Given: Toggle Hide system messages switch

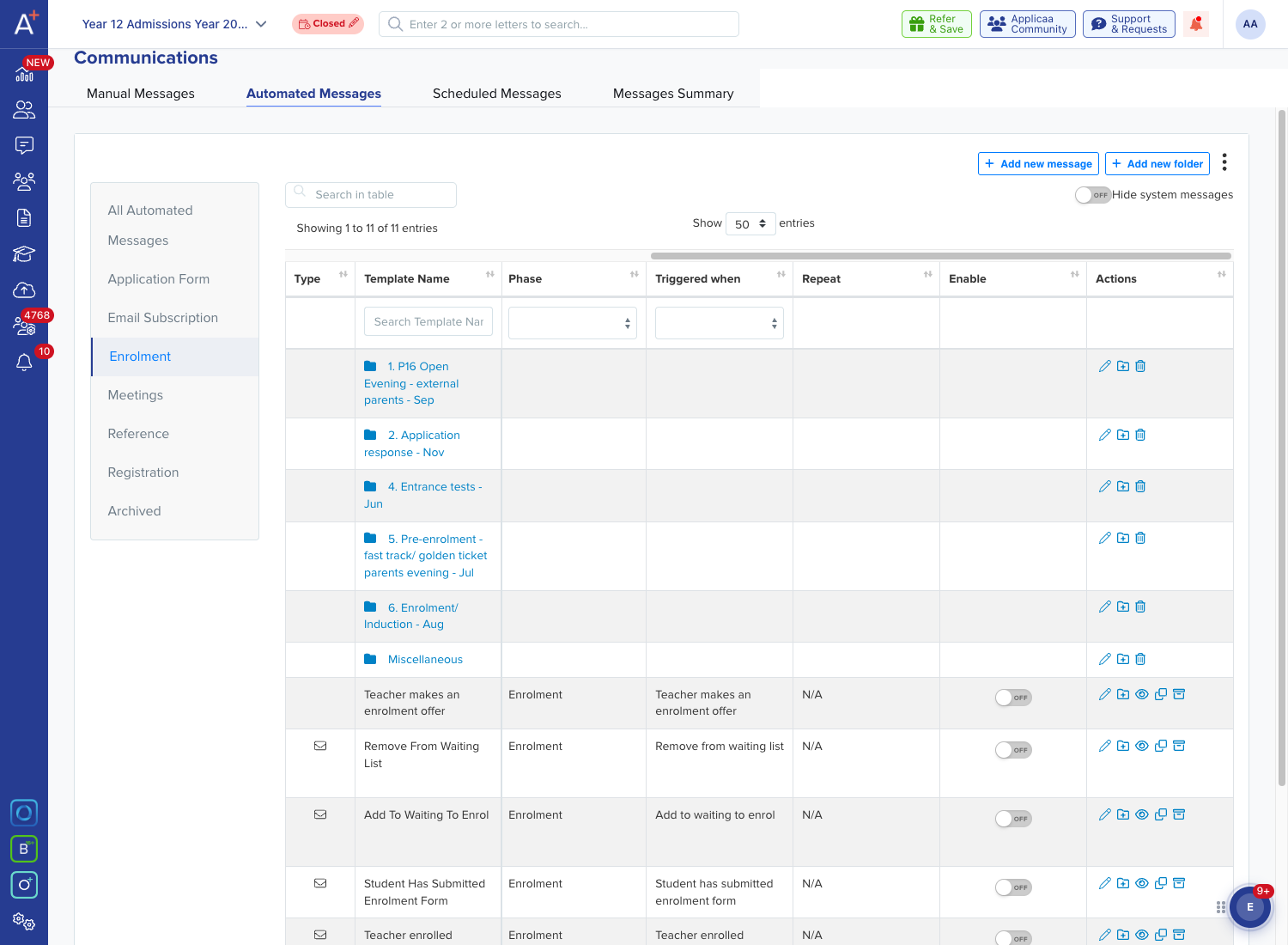Looking at the screenshot, I should coord(1092,195).
